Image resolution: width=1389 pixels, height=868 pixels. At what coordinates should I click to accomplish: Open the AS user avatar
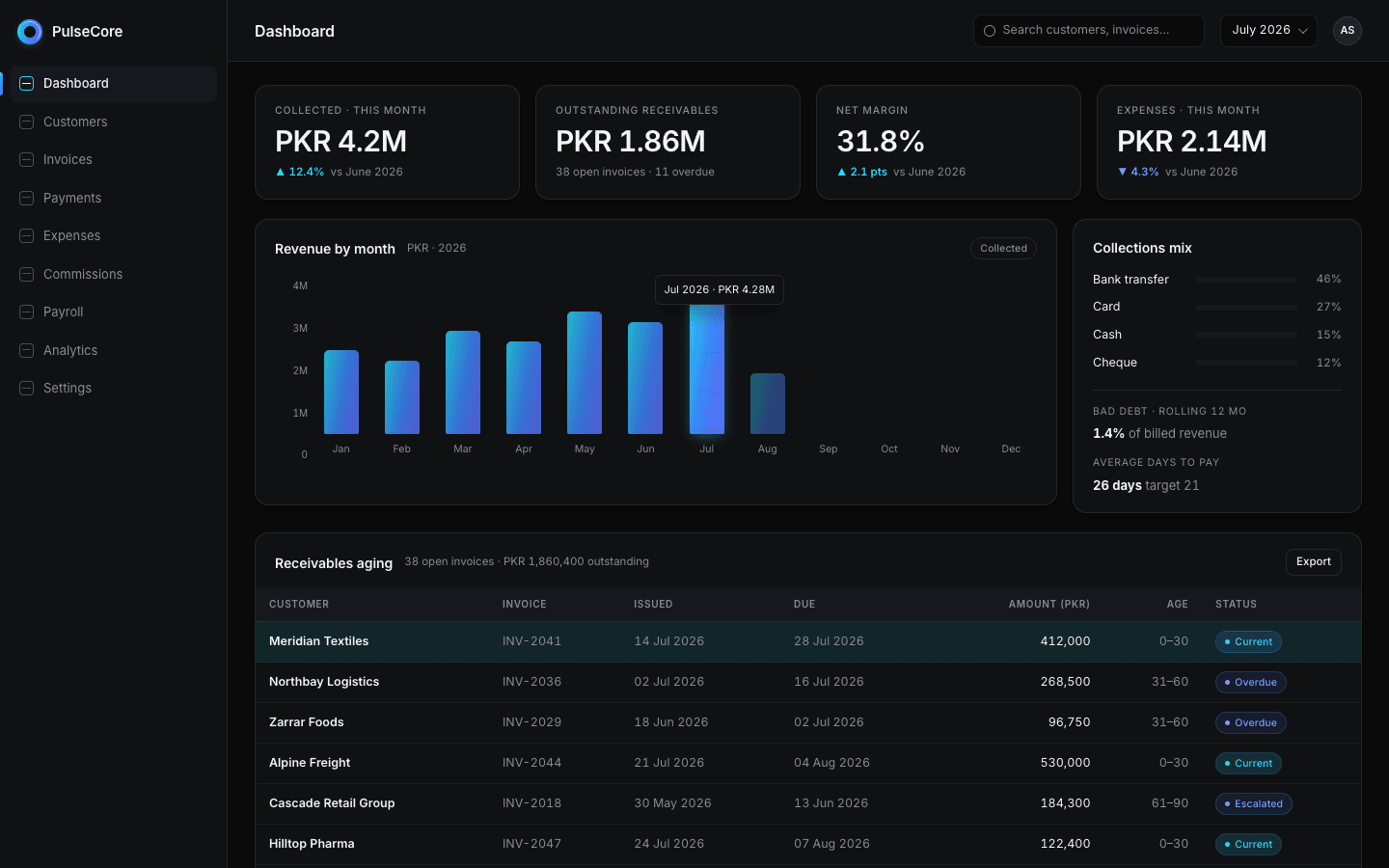pos(1348,31)
